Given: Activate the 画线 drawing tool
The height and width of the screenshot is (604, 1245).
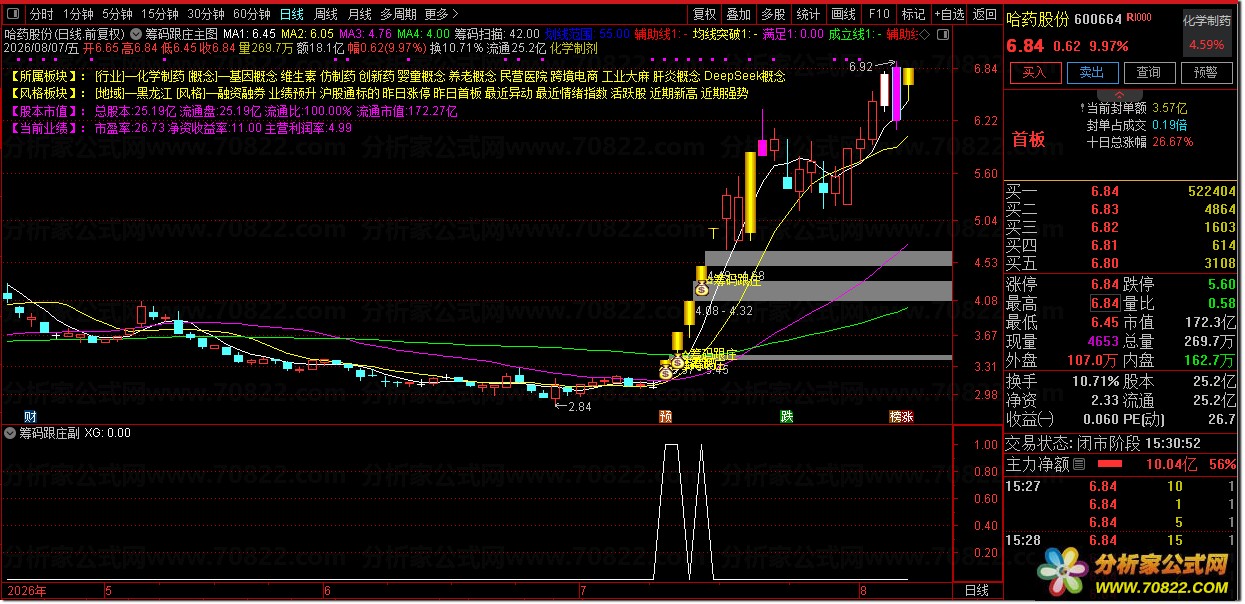Looking at the screenshot, I should tap(844, 15).
